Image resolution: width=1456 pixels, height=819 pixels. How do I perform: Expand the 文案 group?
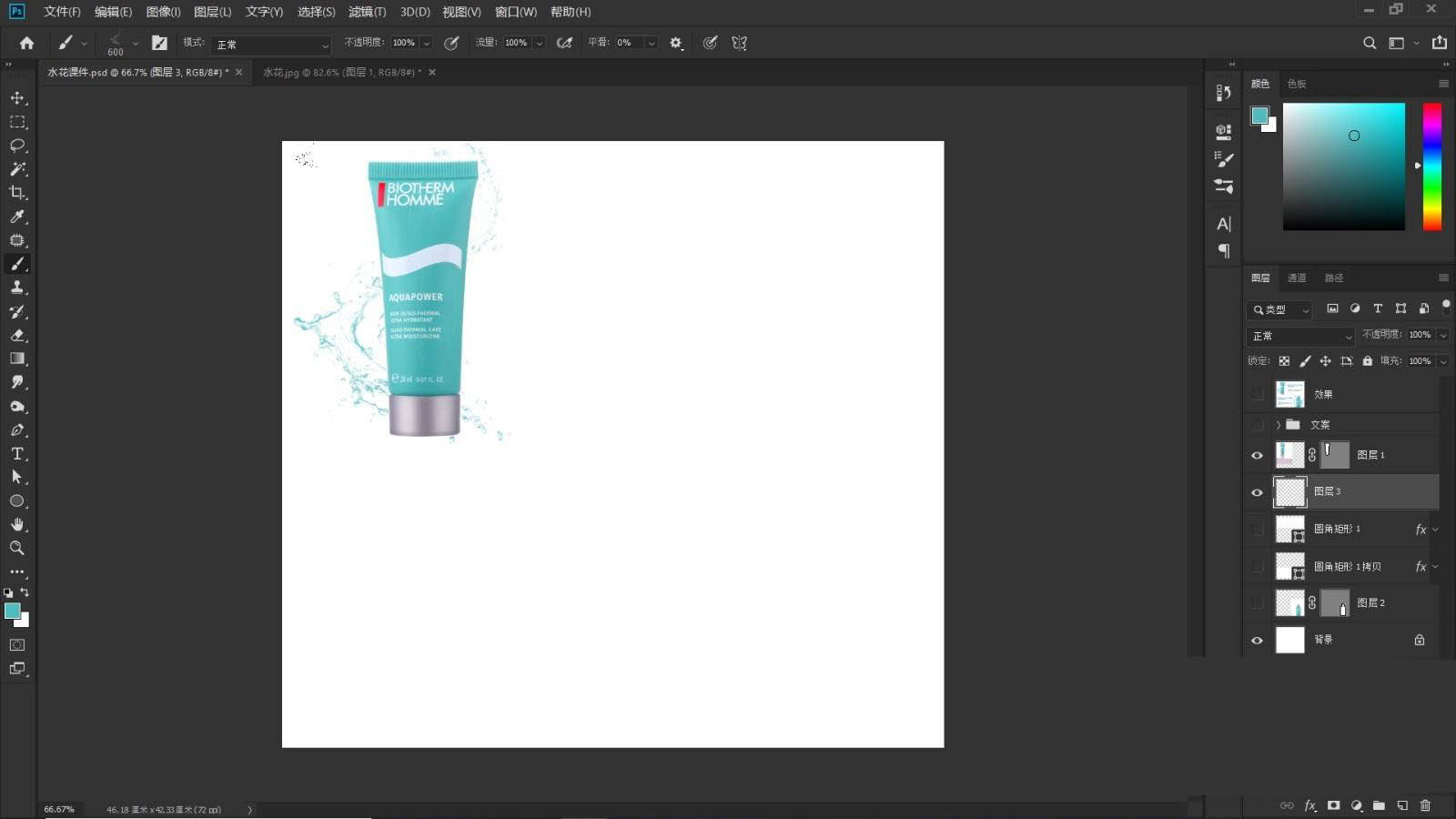click(x=1278, y=425)
